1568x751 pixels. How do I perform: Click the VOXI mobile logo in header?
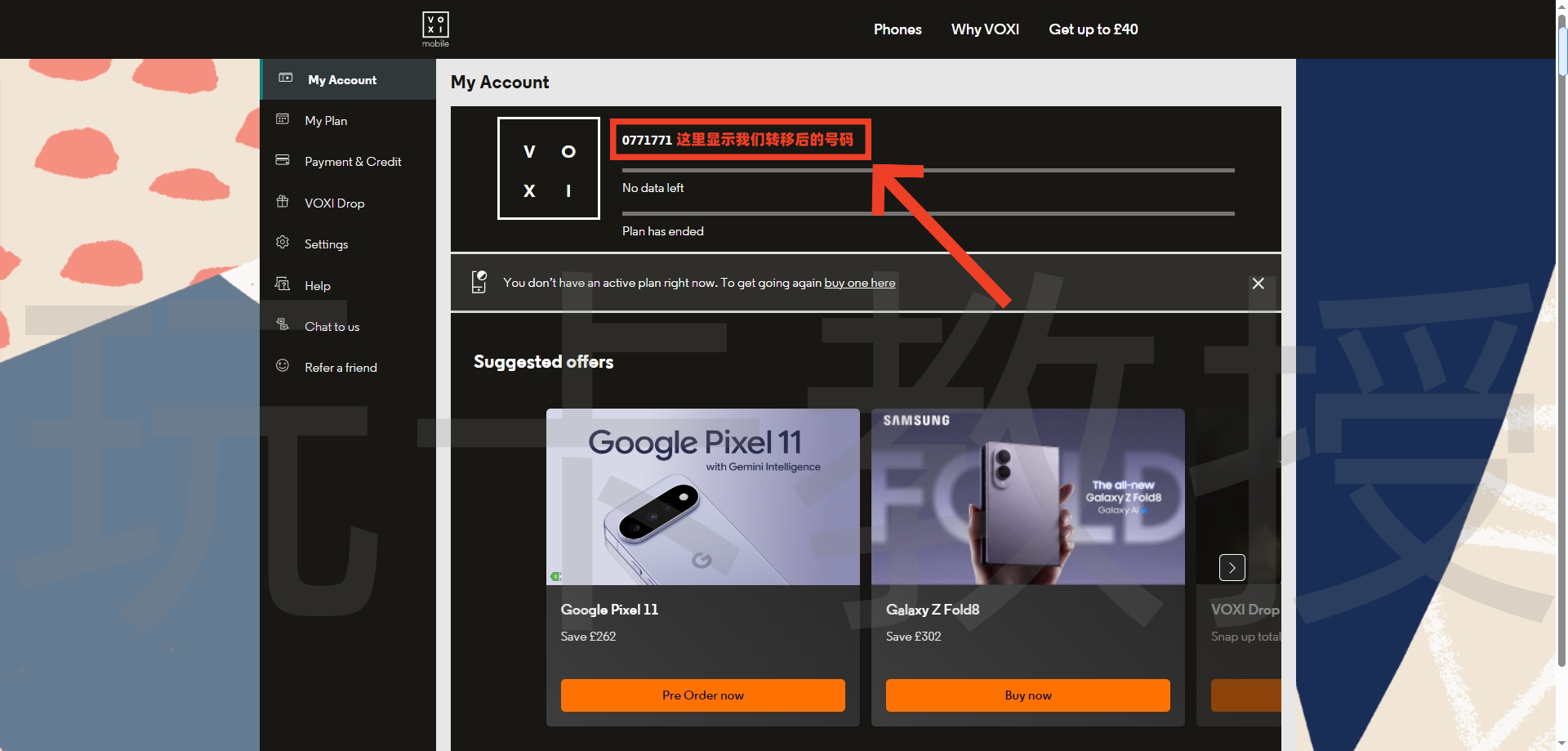pyautogui.click(x=435, y=29)
